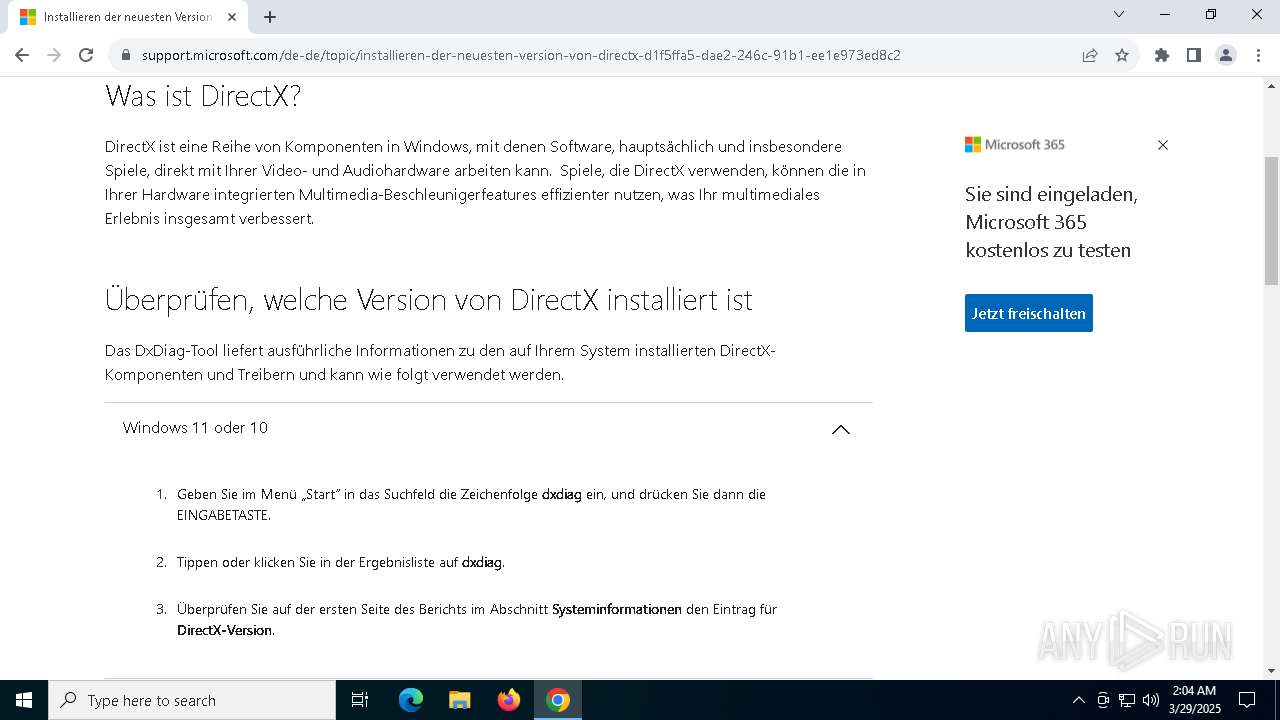
Task: Switch to Chrome in the taskbar
Action: (x=558, y=700)
